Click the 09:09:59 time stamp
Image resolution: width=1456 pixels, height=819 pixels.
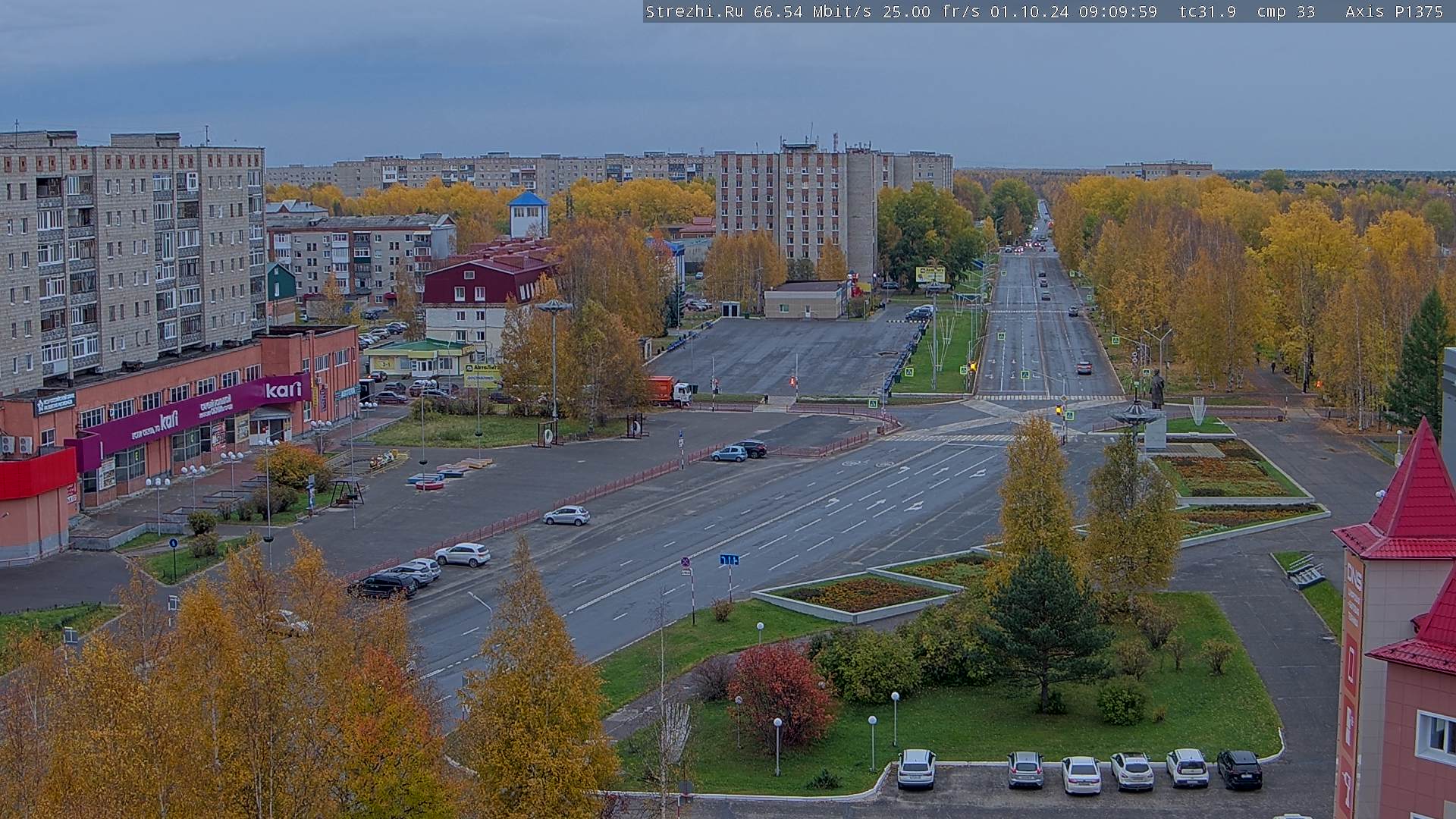tap(1118, 11)
